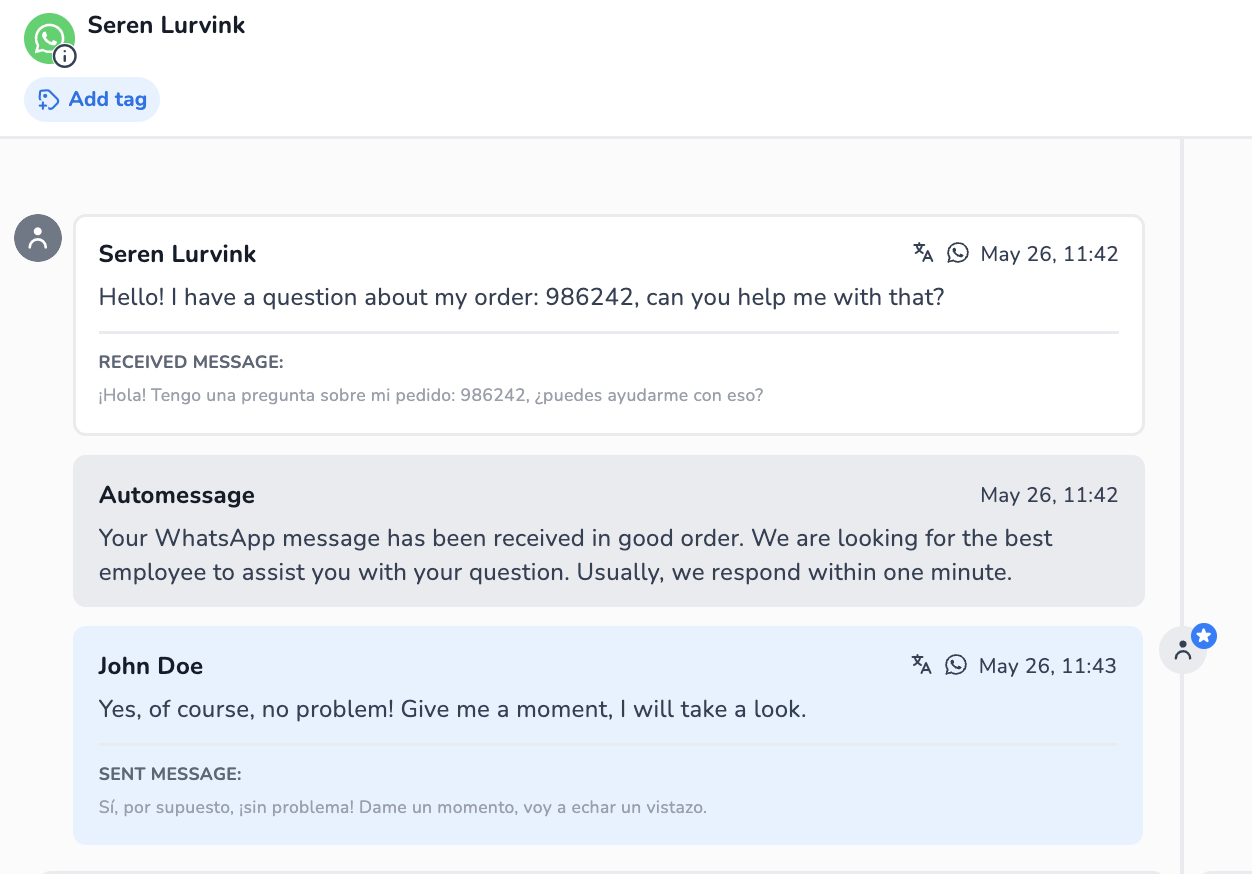Click the WhatsApp icon beside Seren's message timestamp
Image resolution: width=1252 pixels, height=874 pixels.
958,253
